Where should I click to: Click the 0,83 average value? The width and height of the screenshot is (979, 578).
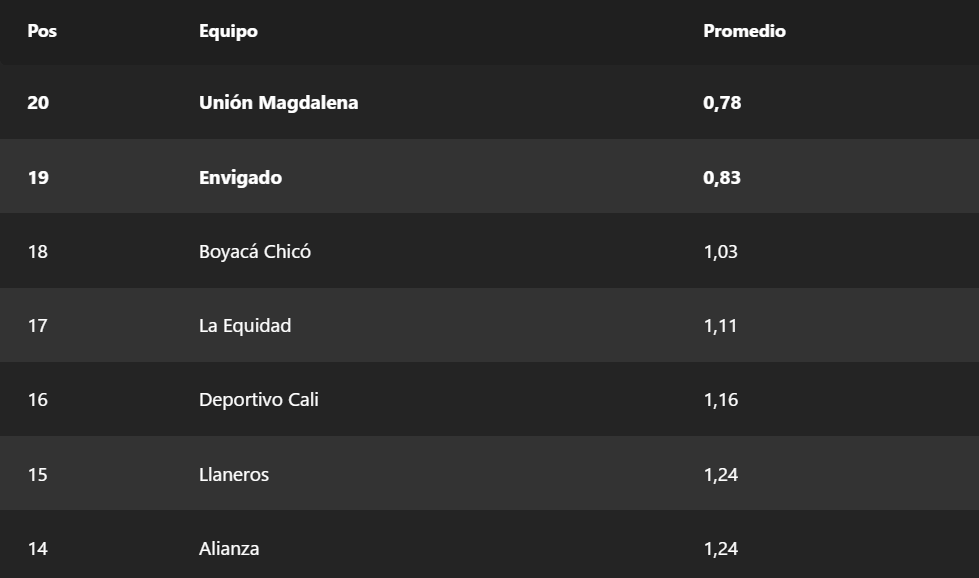point(722,178)
